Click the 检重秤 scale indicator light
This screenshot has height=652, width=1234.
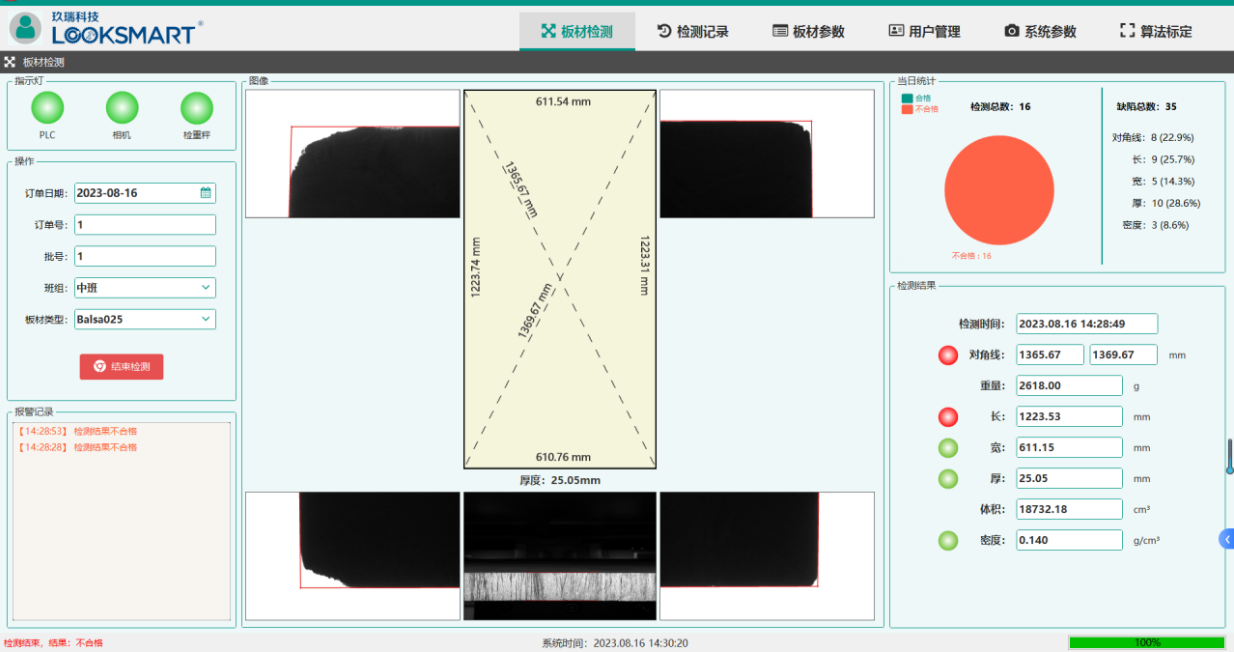pyautogui.click(x=196, y=107)
